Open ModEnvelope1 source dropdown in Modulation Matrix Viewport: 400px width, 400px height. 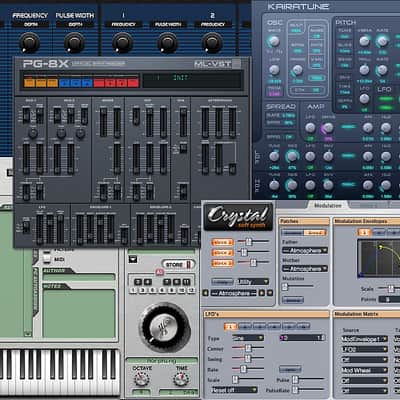(365, 339)
